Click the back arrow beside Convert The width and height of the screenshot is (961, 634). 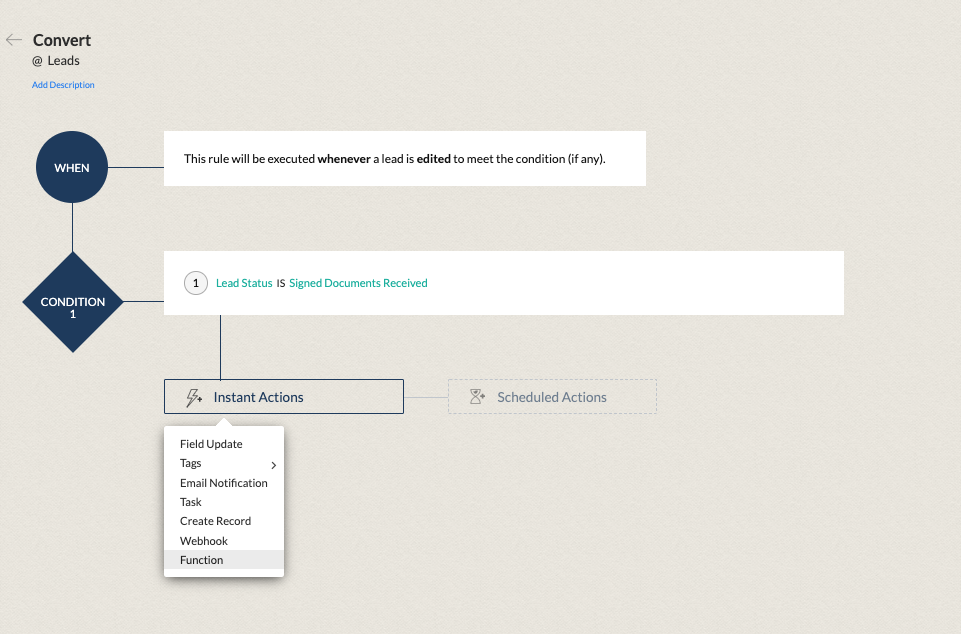pyautogui.click(x=14, y=40)
